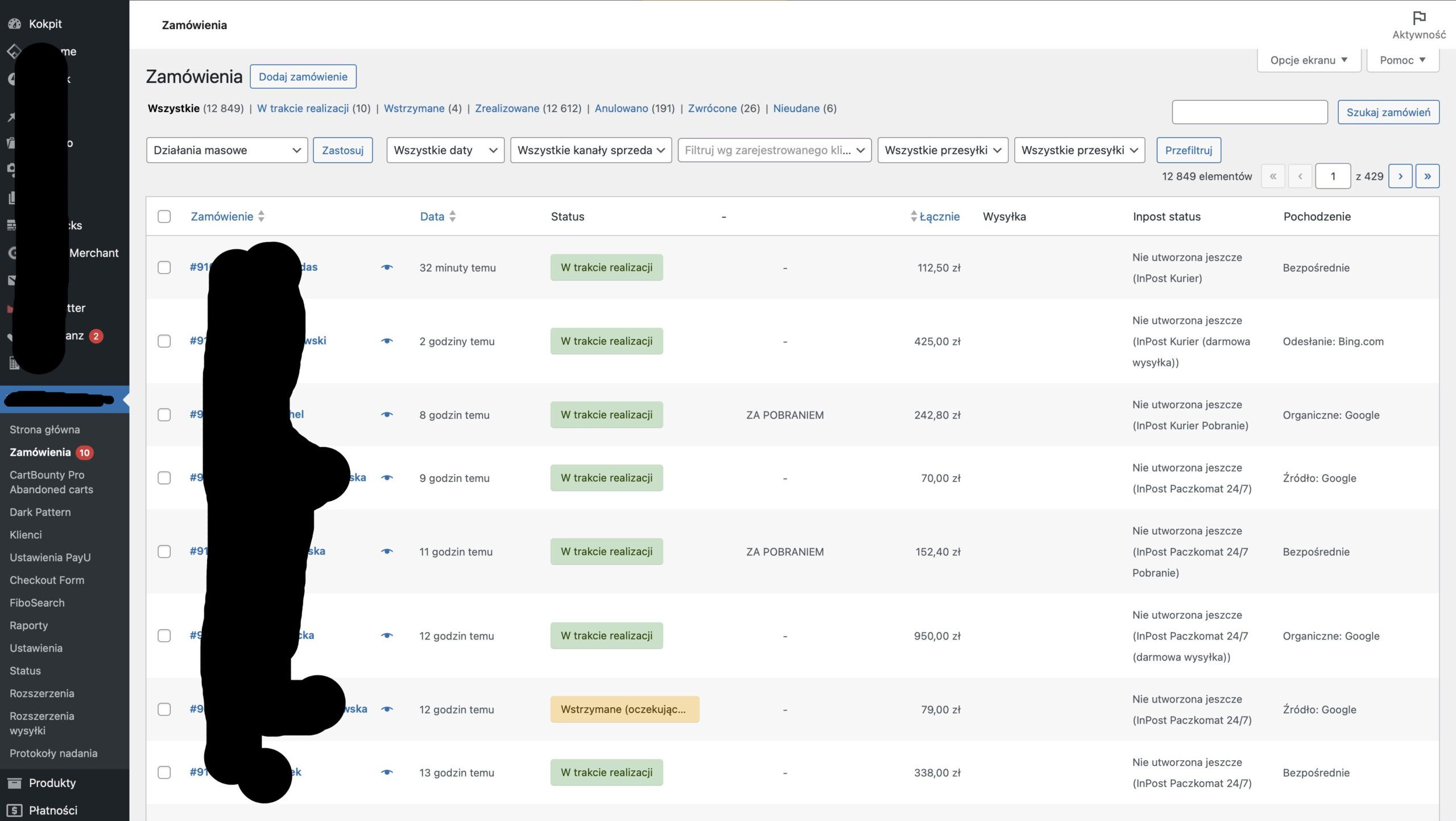Screen dimensions: 1456x821
Task: Tick the select-all orders checkbox
Action: point(164,216)
